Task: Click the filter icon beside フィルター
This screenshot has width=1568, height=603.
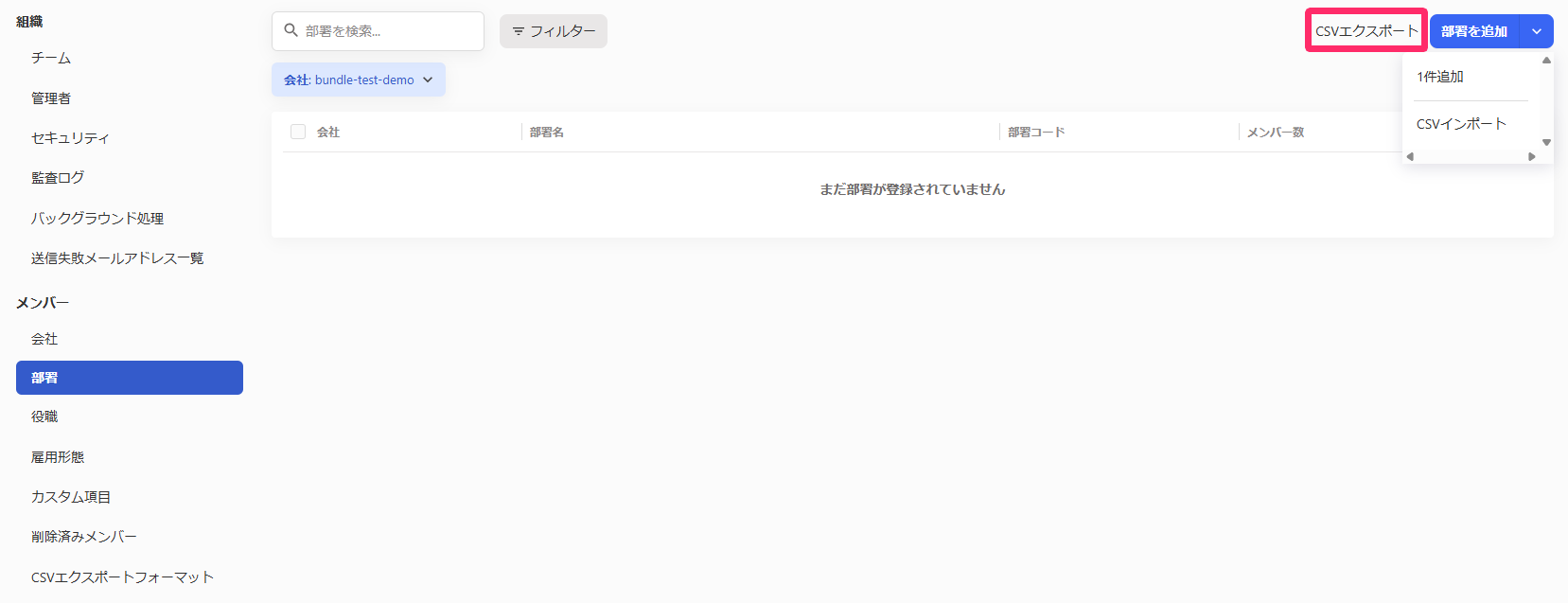Action: tap(518, 31)
